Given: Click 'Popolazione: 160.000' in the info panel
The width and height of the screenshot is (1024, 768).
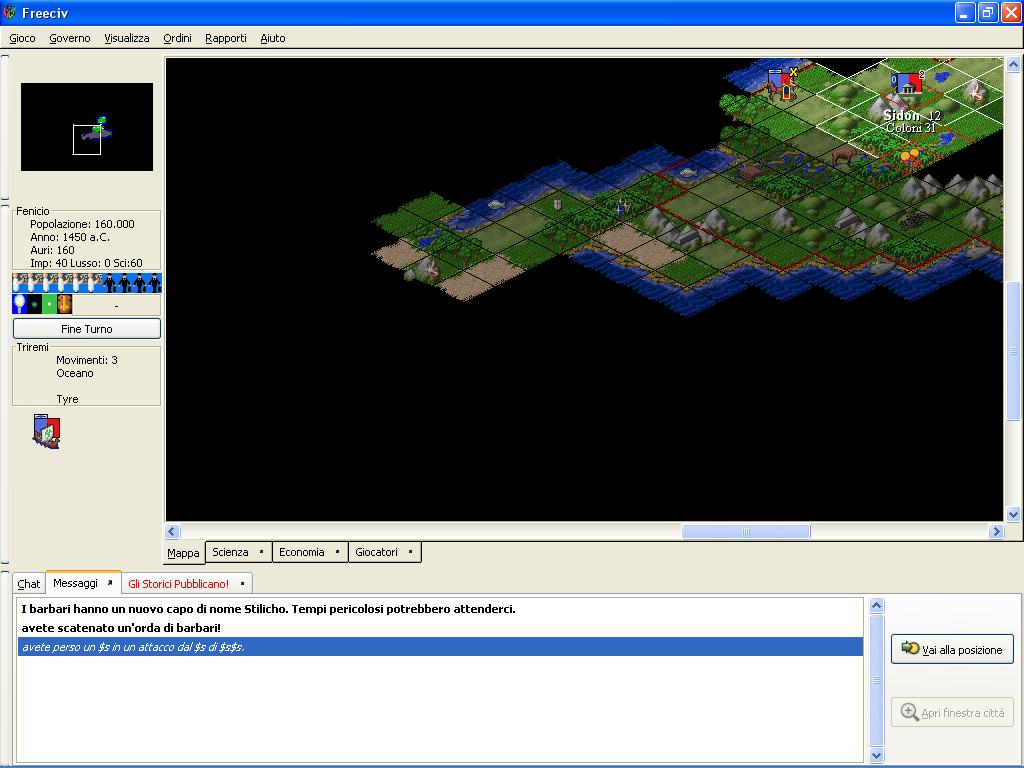Looking at the screenshot, I should tap(82, 224).
